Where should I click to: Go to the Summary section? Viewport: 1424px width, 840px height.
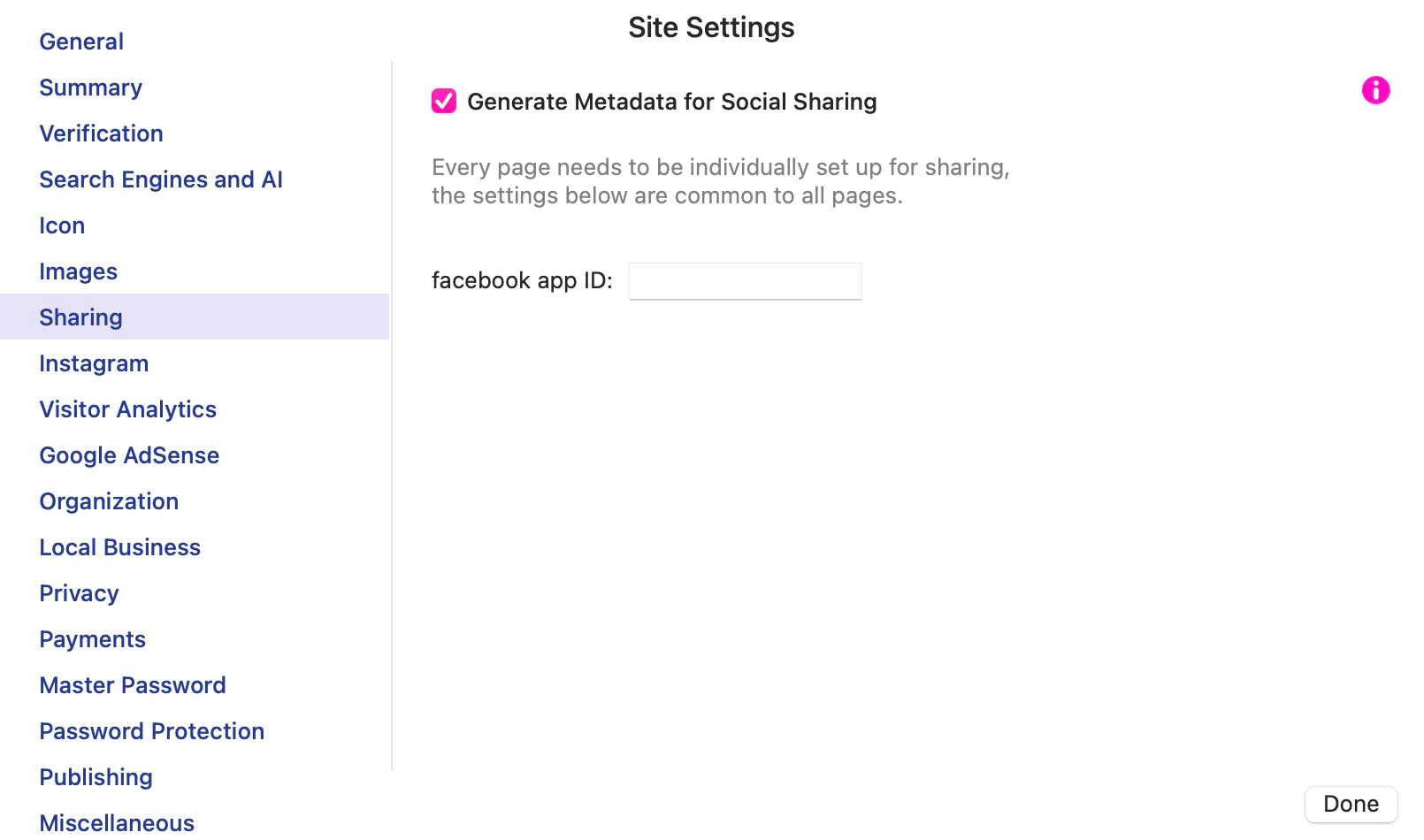pos(90,88)
